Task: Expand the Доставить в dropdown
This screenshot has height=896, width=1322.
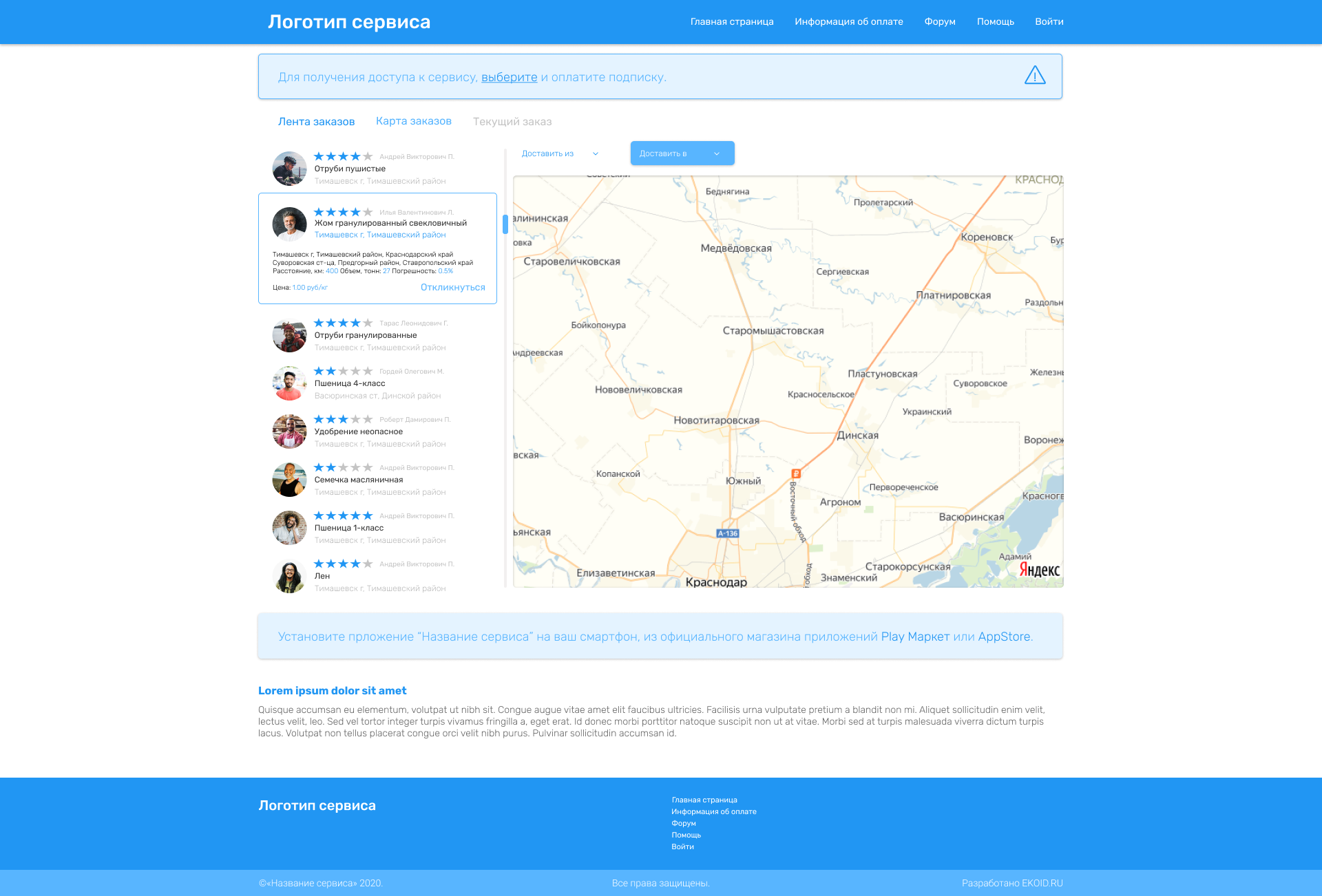Action: (682, 153)
